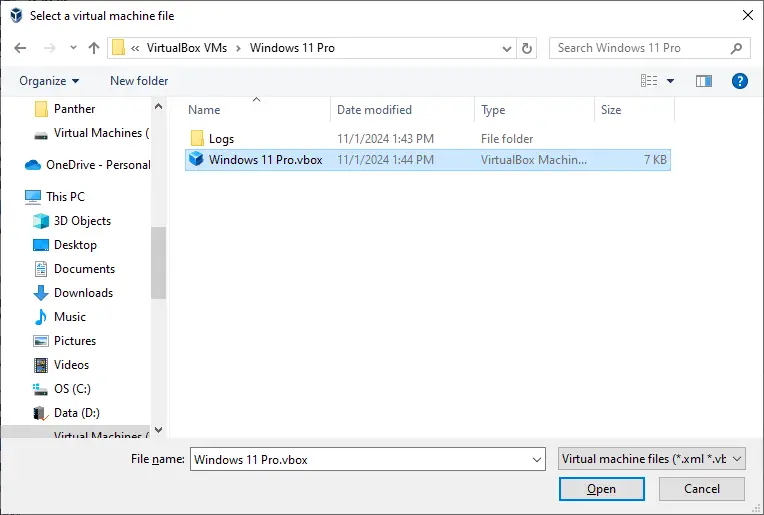
Task: Sort by the Type column header
Action: pos(493,110)
